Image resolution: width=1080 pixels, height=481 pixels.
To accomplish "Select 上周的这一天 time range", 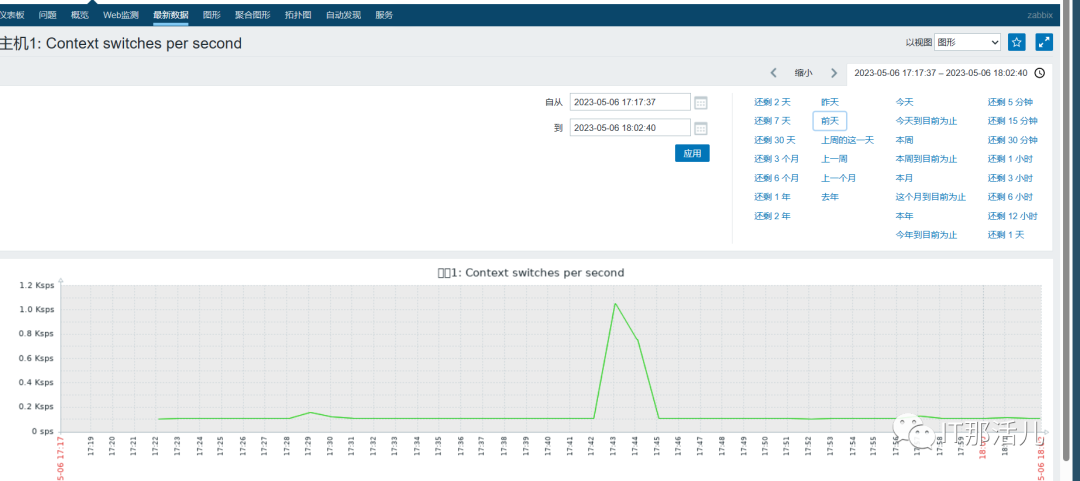I will [x=847, y=140].
